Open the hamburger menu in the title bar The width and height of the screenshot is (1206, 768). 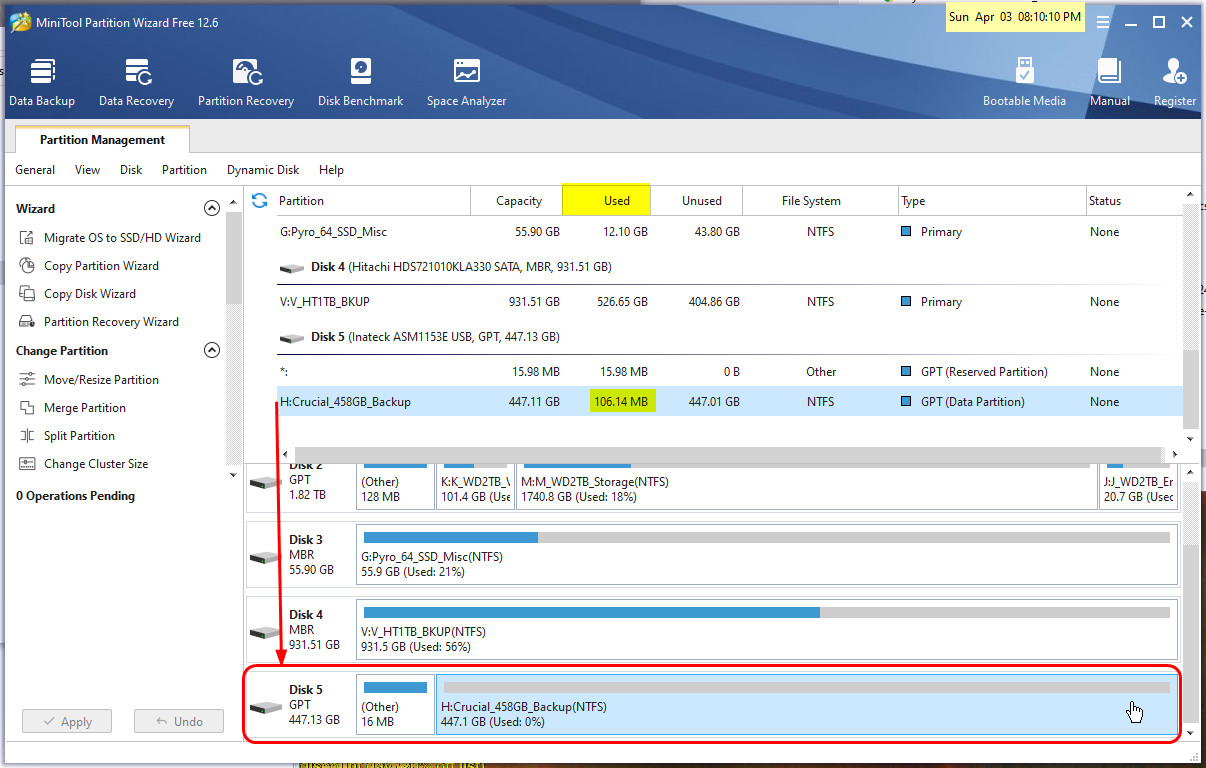pos(1103,21)
